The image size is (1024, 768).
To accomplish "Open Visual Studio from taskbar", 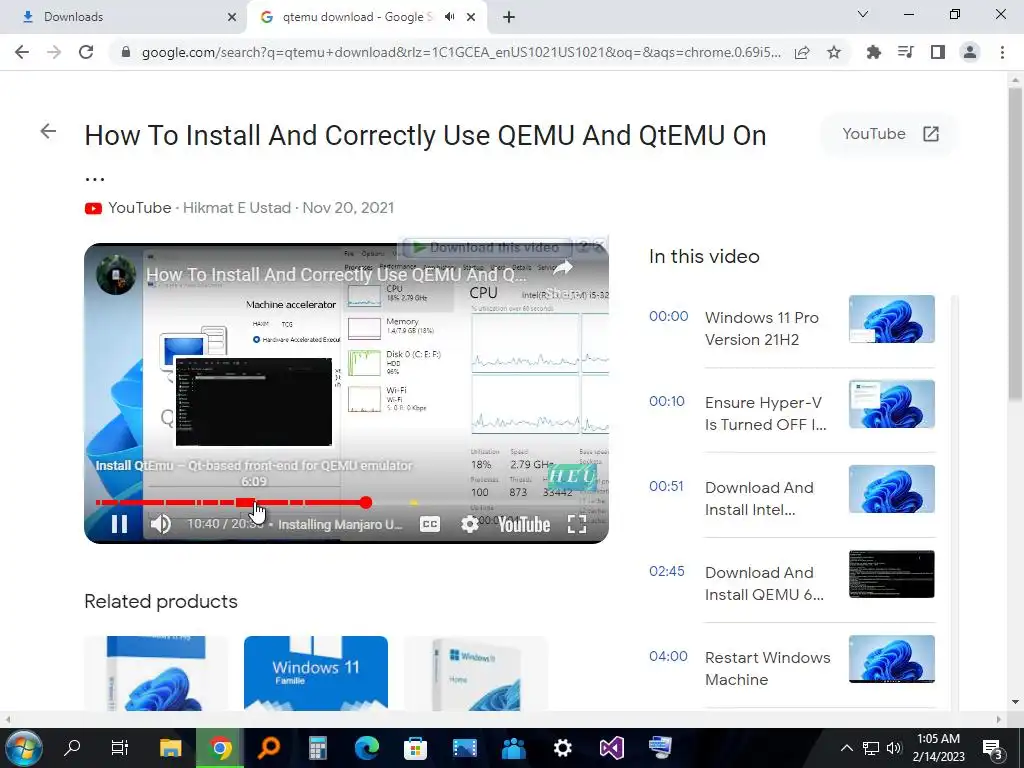I will 612,748.
